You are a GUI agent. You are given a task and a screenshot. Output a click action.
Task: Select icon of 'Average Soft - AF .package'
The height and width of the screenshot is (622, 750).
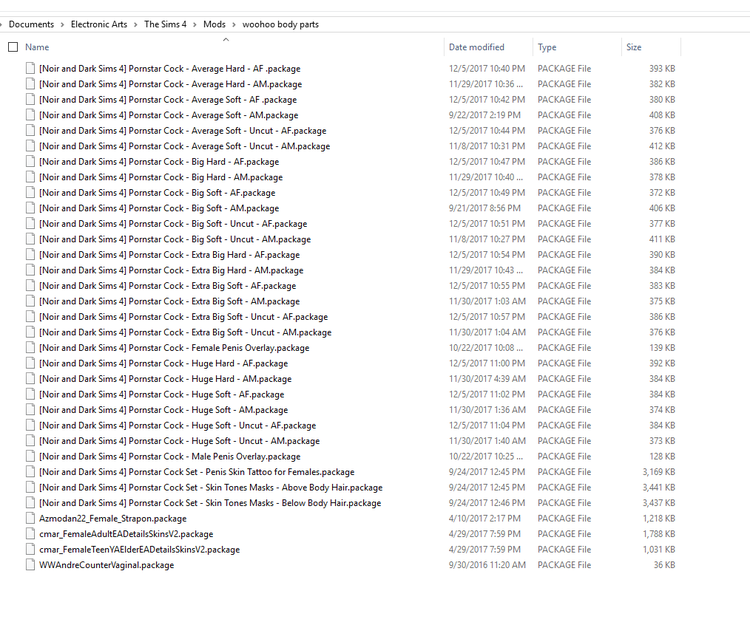[31, 100]
